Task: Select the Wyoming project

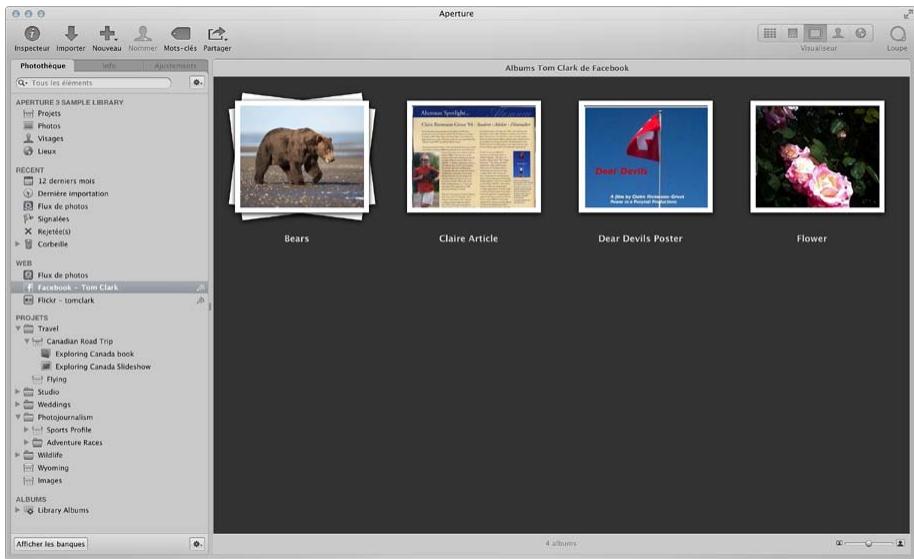Action: [x=52, y=468]
